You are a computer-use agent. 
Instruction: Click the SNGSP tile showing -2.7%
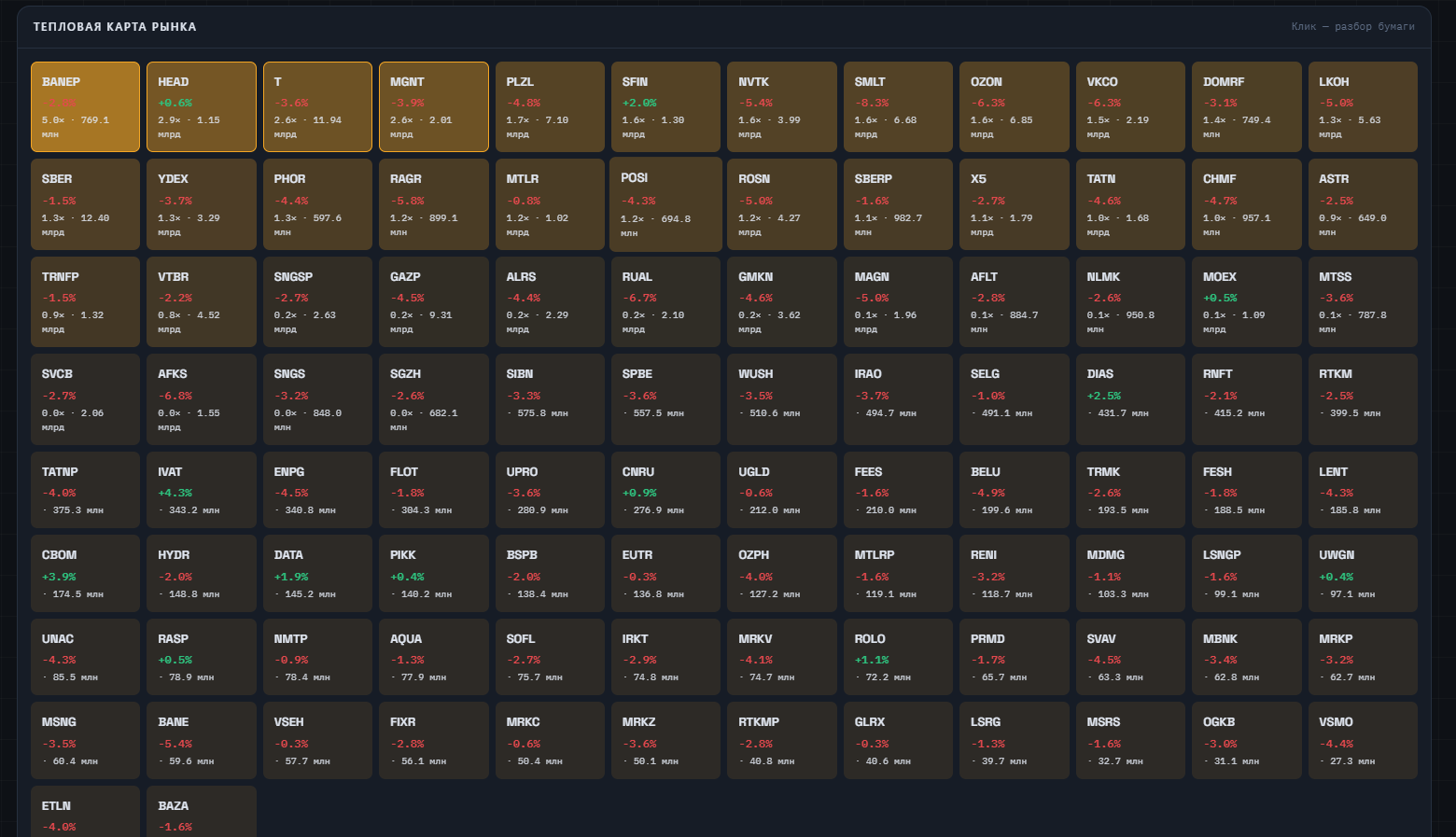tap(317, 301)
